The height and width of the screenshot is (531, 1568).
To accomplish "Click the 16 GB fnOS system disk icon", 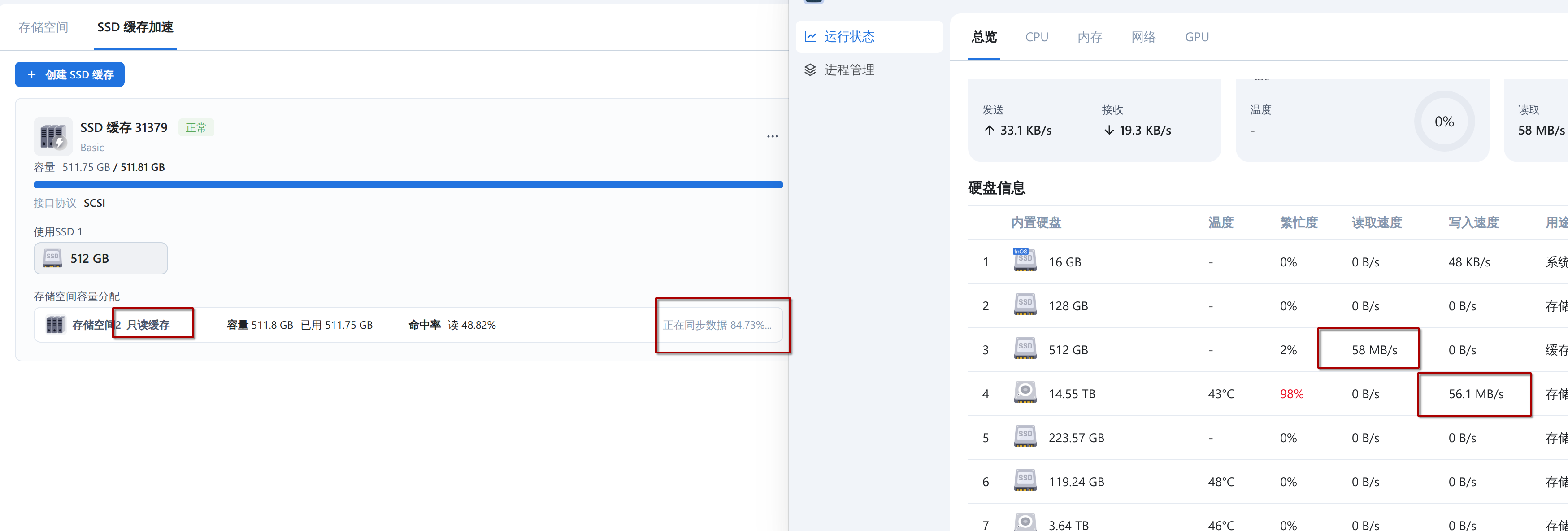I will point(1025,260).
